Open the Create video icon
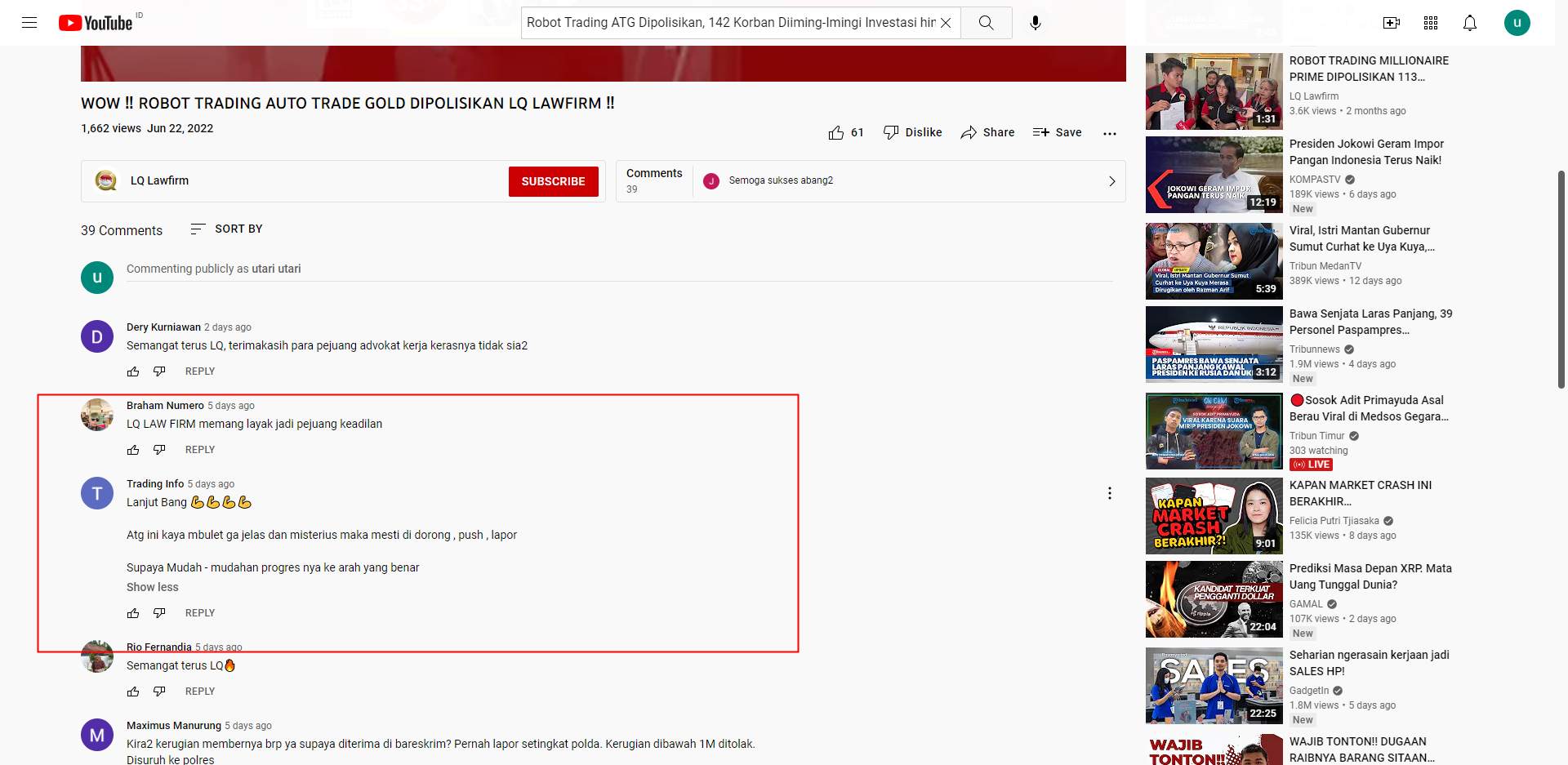The width and height of the screenshot is (1568, 765). 1392,23
